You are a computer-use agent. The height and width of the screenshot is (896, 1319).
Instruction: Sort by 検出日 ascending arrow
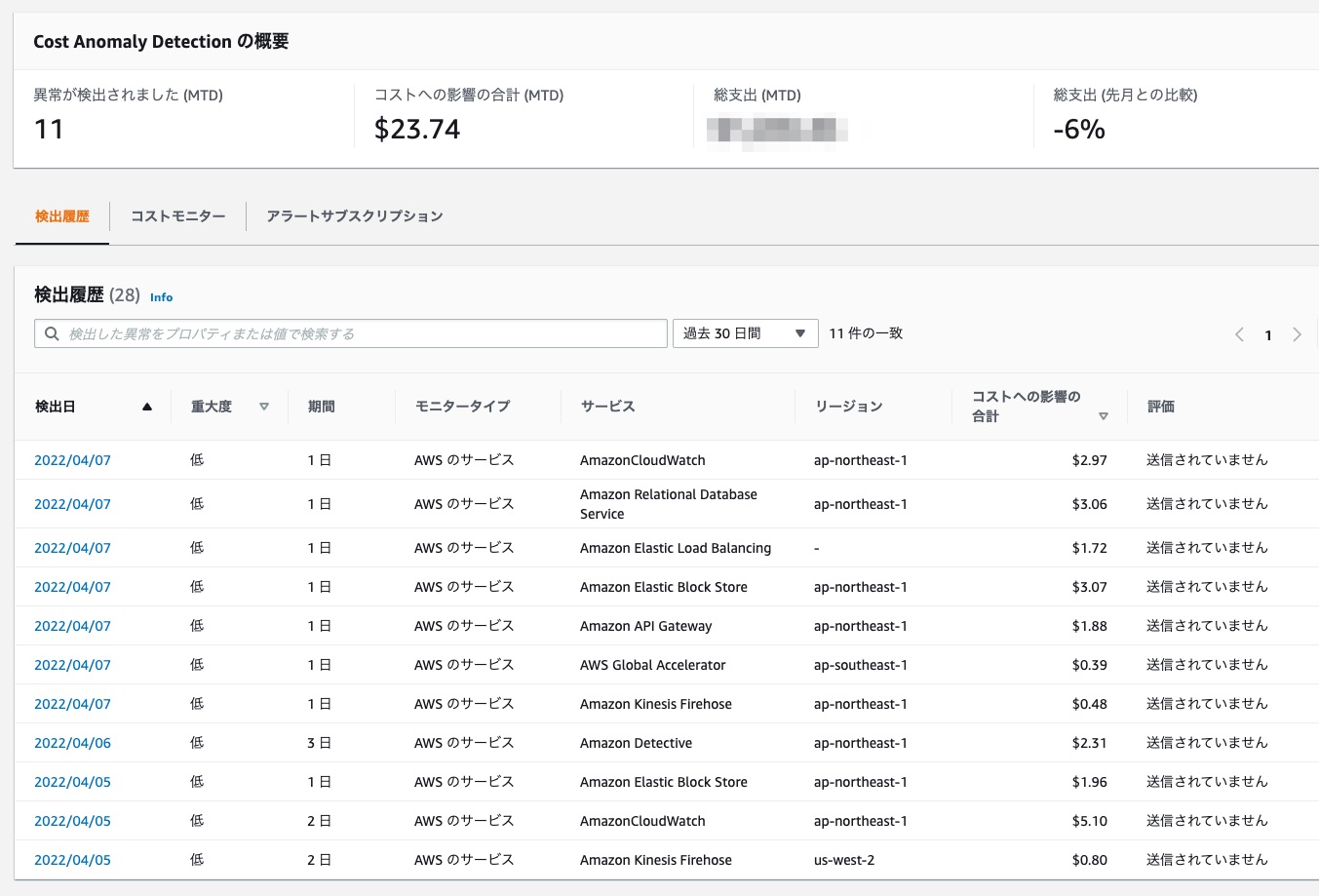147,407
